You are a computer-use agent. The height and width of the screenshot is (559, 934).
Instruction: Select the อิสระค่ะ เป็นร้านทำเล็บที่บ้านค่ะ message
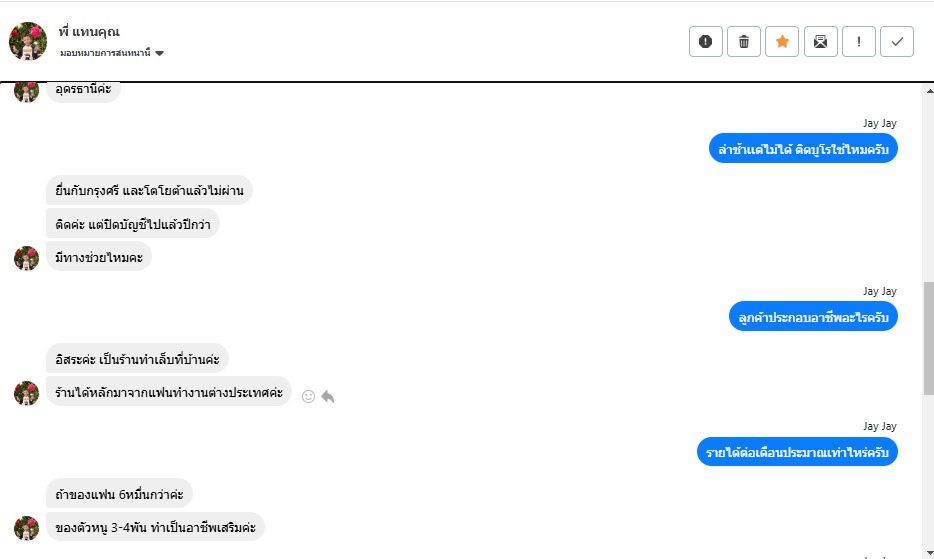(138, 357)
